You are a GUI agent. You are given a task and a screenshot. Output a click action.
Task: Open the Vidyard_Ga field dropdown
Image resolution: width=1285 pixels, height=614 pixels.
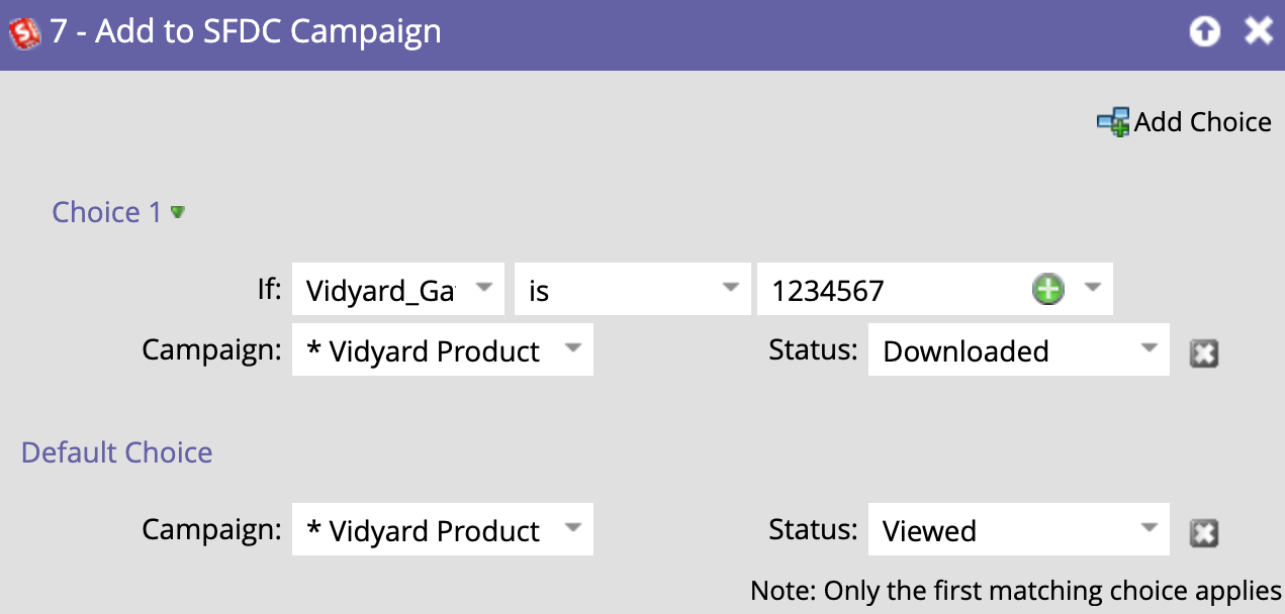pos(398,290)
